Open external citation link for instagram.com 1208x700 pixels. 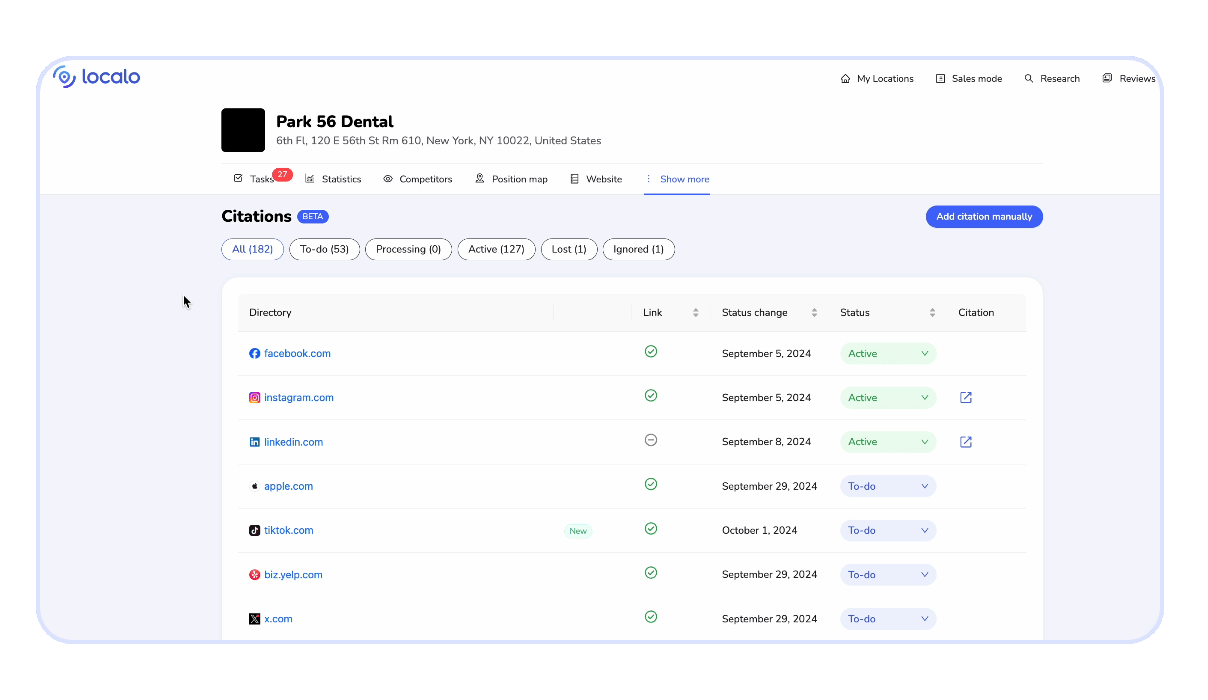point(966,398)
